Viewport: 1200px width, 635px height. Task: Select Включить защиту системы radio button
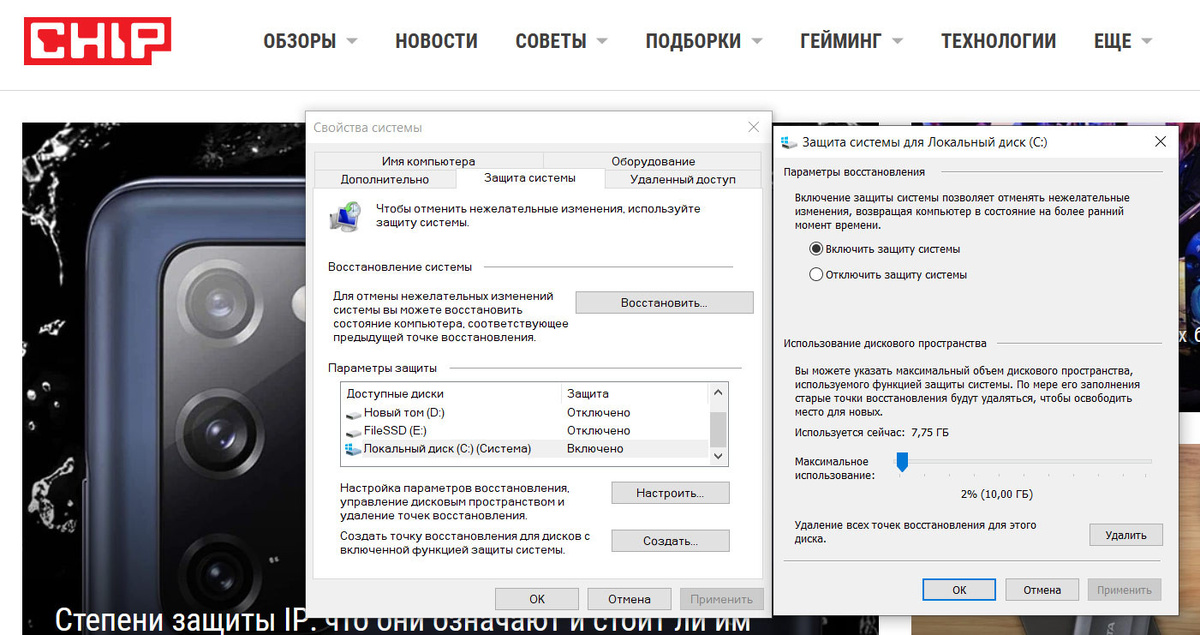[816, 249]
